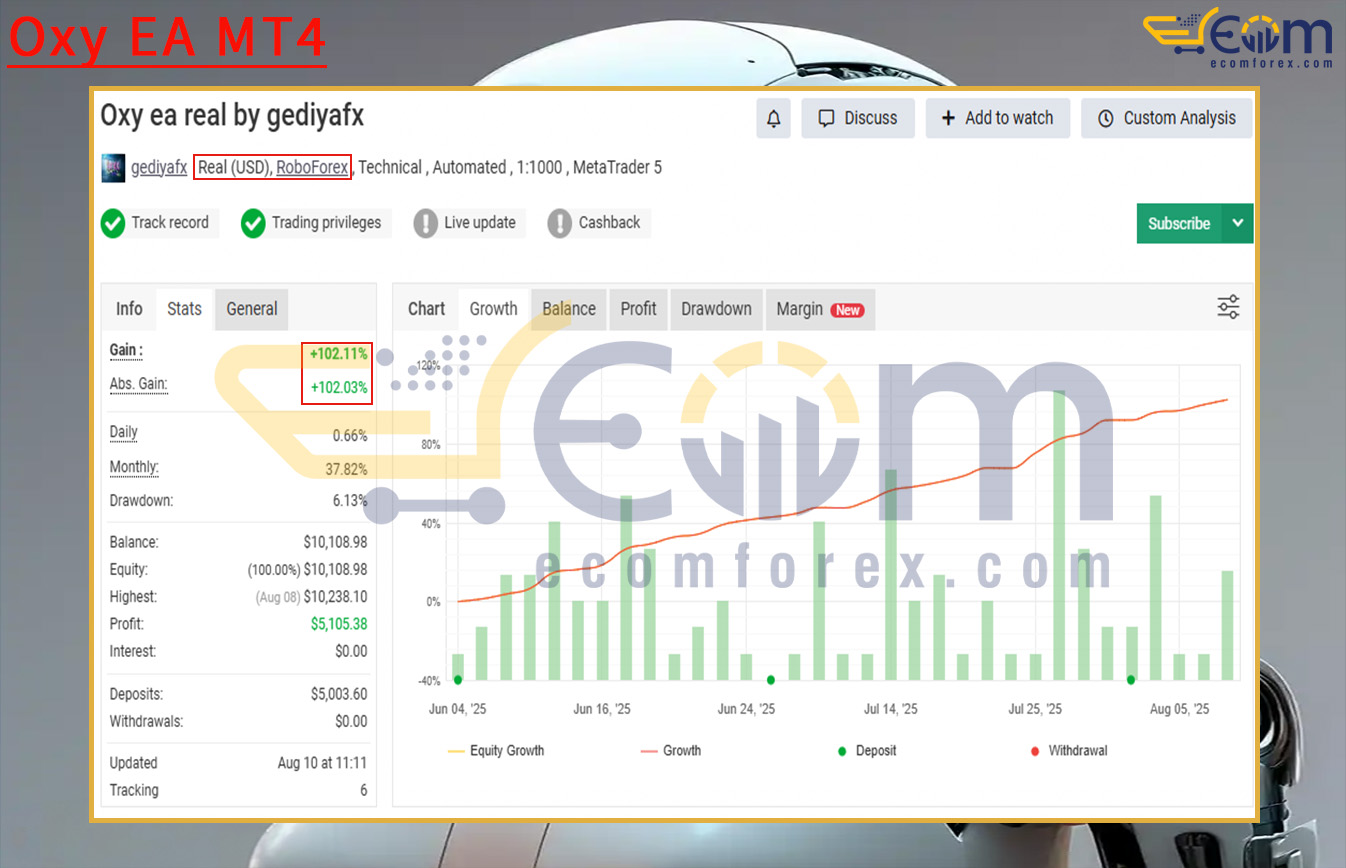The image size is (1346, 868).
Task: Click the Jun 24 deposit marker dot
Action: tap(771, 680)
